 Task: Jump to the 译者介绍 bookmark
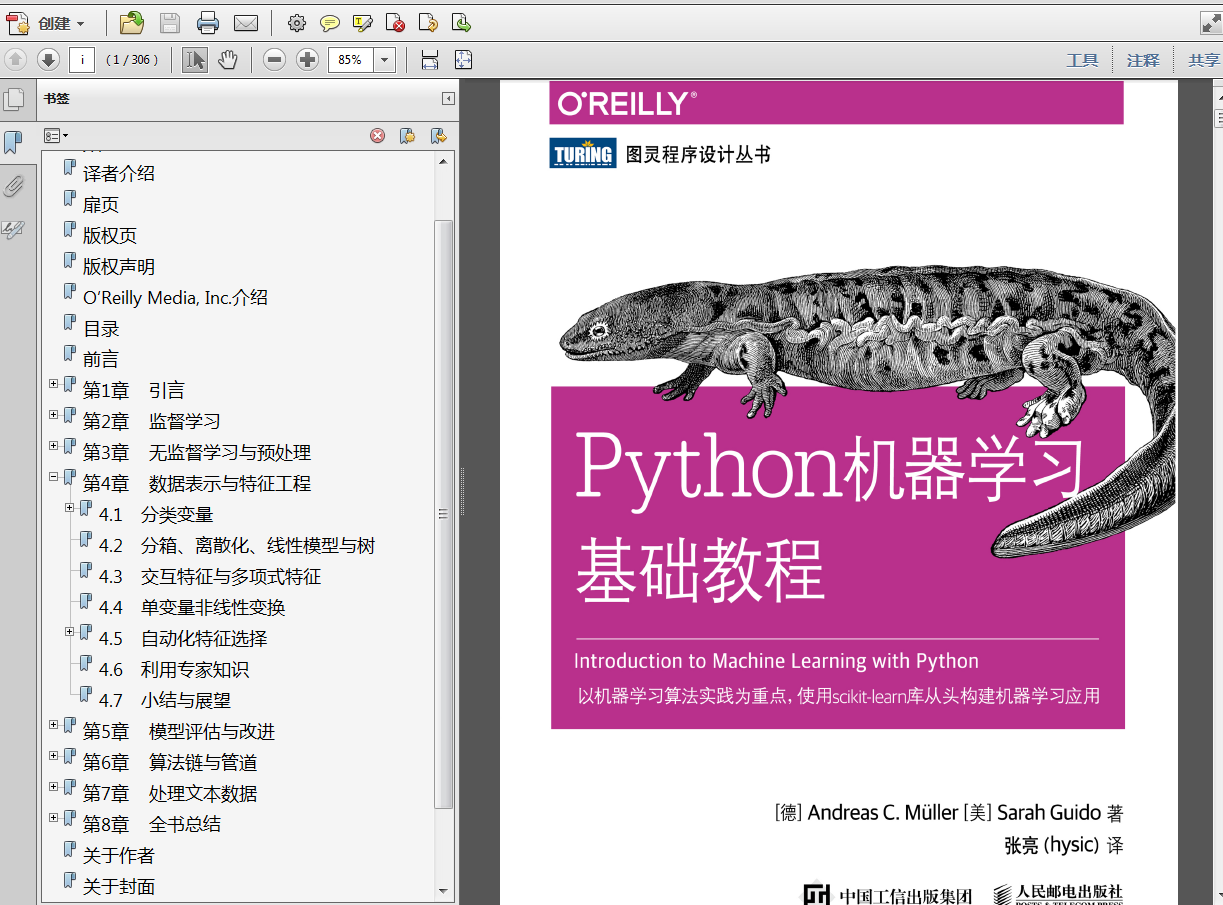coord(119,173)
